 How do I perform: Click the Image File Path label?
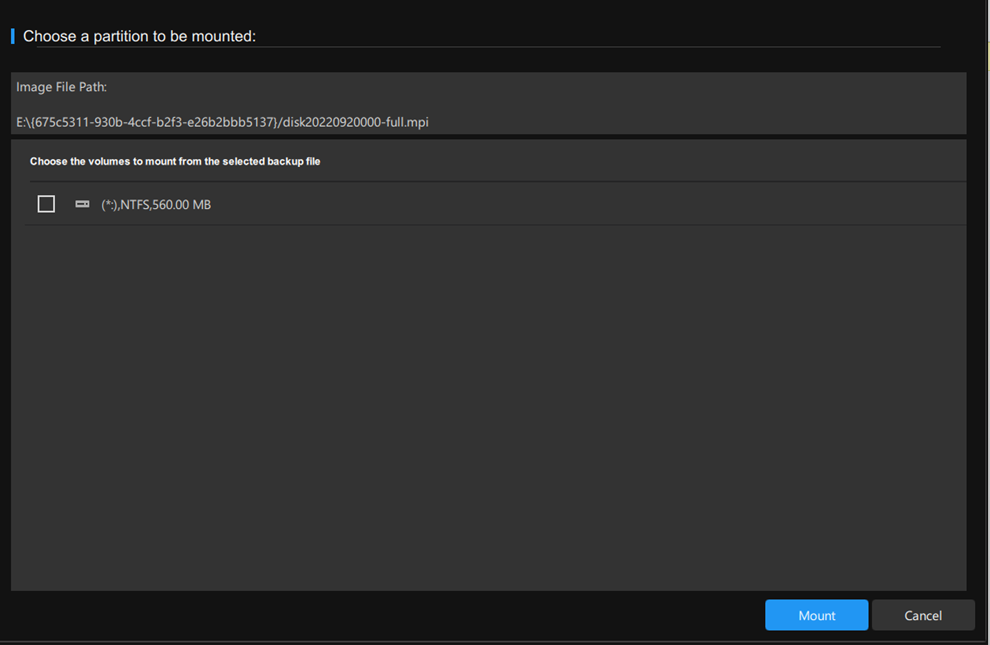[x=61, y=87]
